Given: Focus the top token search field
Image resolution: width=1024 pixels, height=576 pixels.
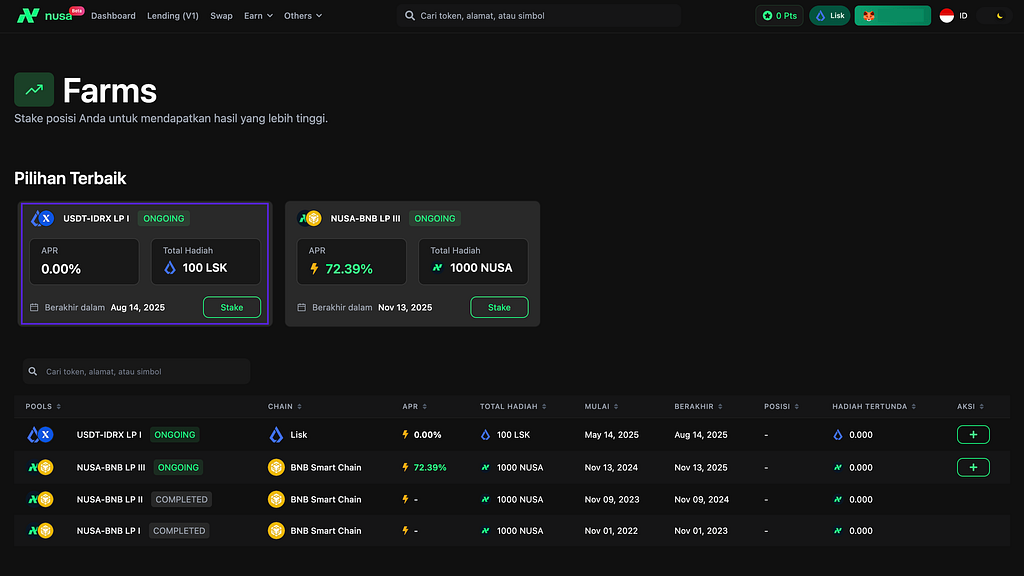Looking at the screenshot, I should point(539,16).
